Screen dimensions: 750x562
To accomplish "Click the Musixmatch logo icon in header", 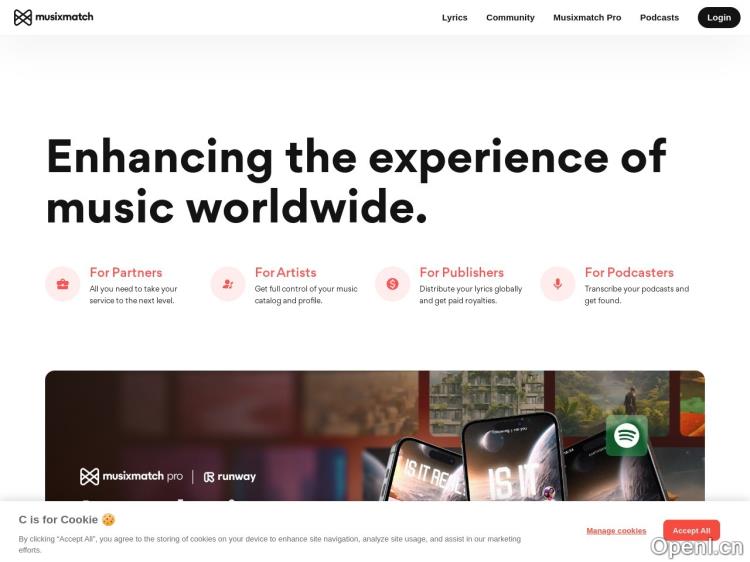I will pos(23,17).
